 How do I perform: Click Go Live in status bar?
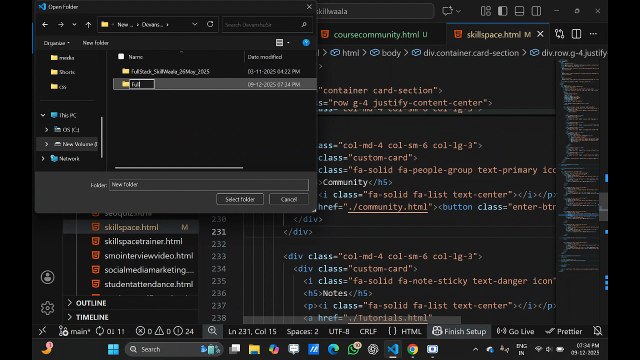tap(515, 331)
